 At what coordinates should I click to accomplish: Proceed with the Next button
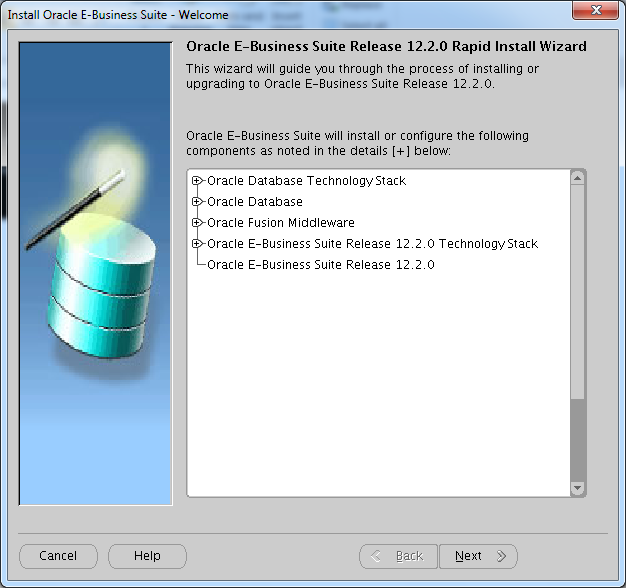(x=478, y=556)
